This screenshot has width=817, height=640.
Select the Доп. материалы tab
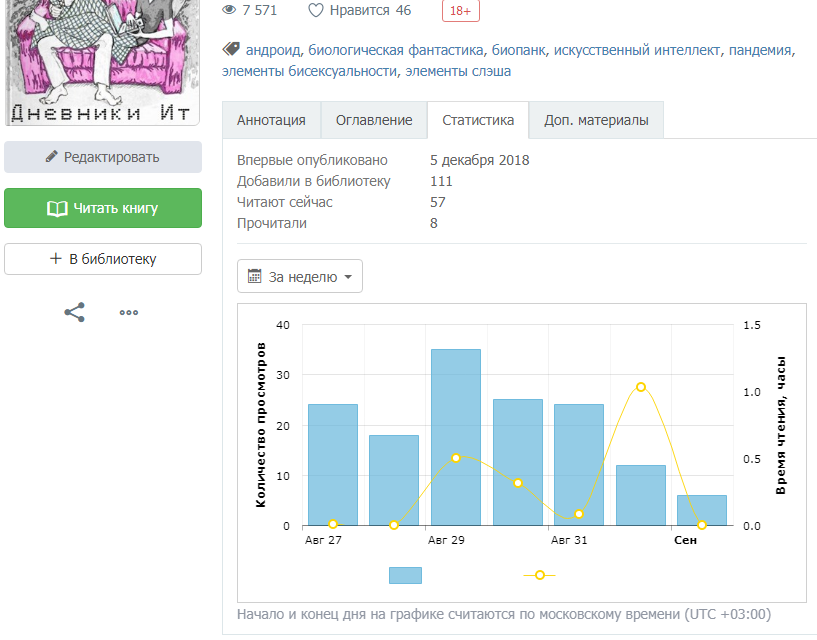coord(596,120)
